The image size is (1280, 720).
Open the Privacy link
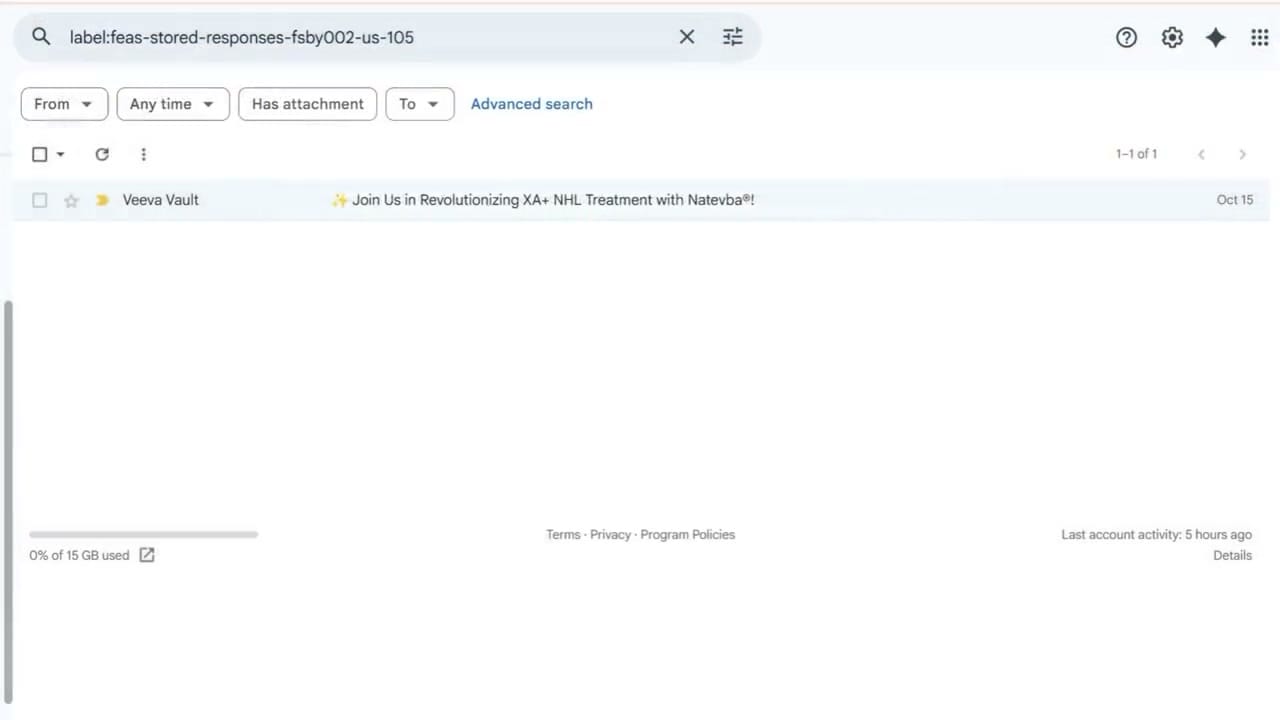coord(610,535)
